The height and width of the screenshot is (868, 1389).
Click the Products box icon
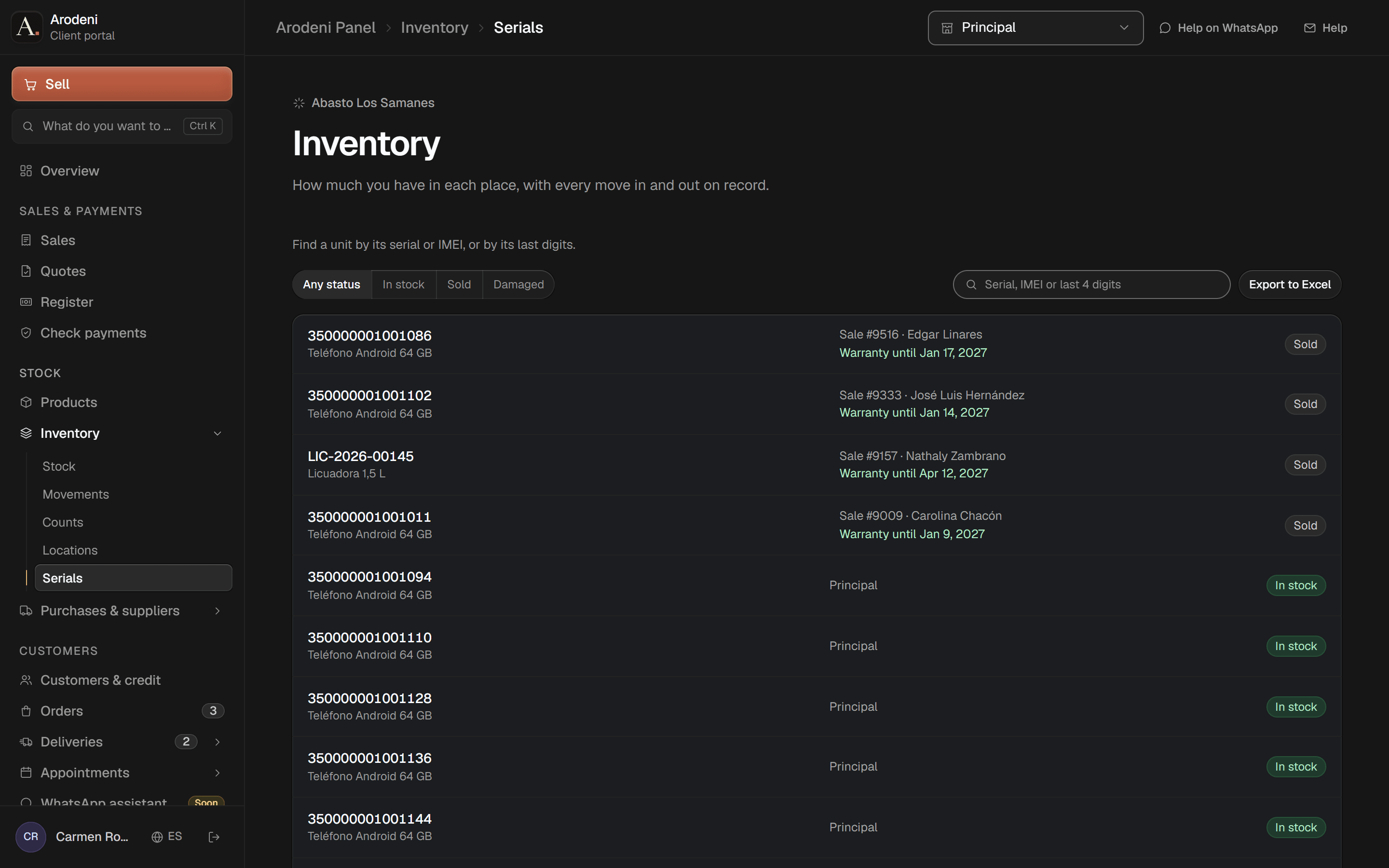click(x=26, y=403)
